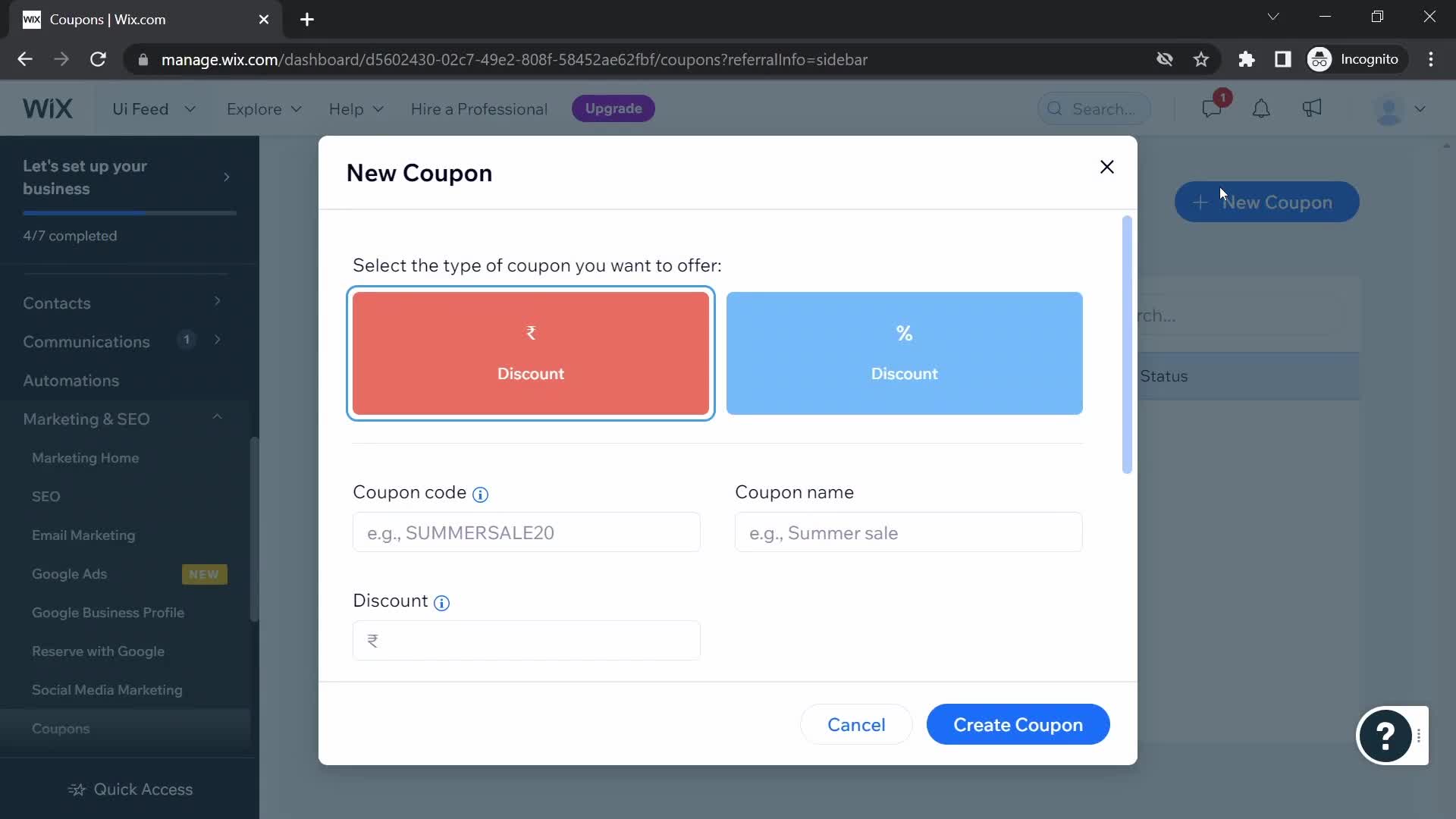Click the bell notifications icon in header

click(x=1262, y=108)
